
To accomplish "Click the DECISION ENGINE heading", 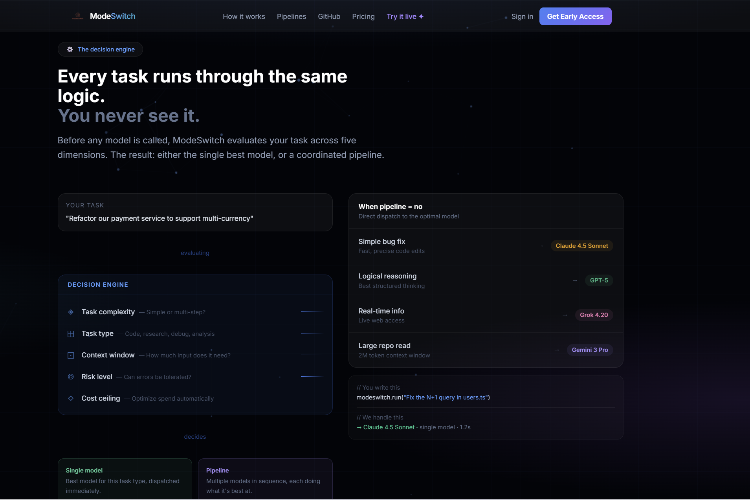I will (x=98, y=285).
